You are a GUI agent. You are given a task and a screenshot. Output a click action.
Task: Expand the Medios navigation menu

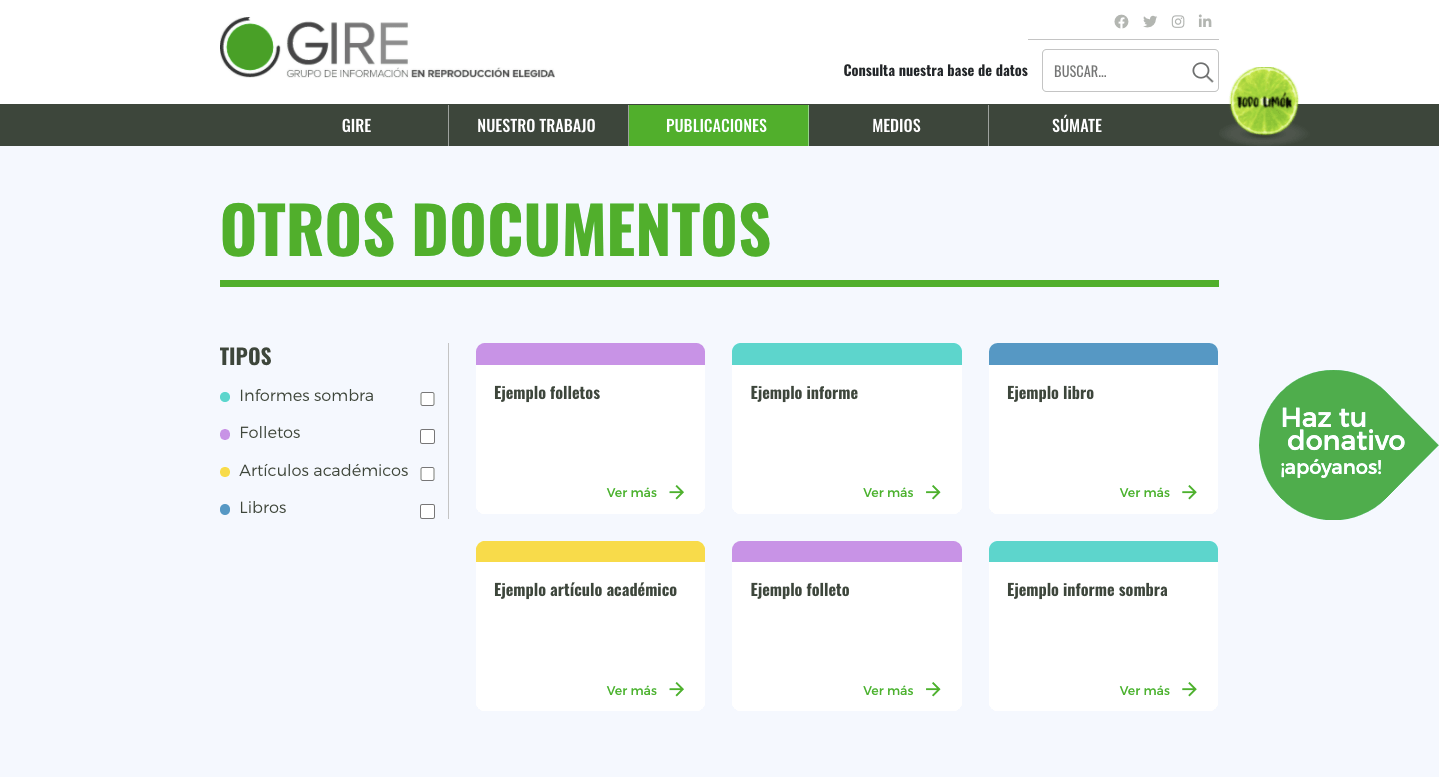pos(896,126)
